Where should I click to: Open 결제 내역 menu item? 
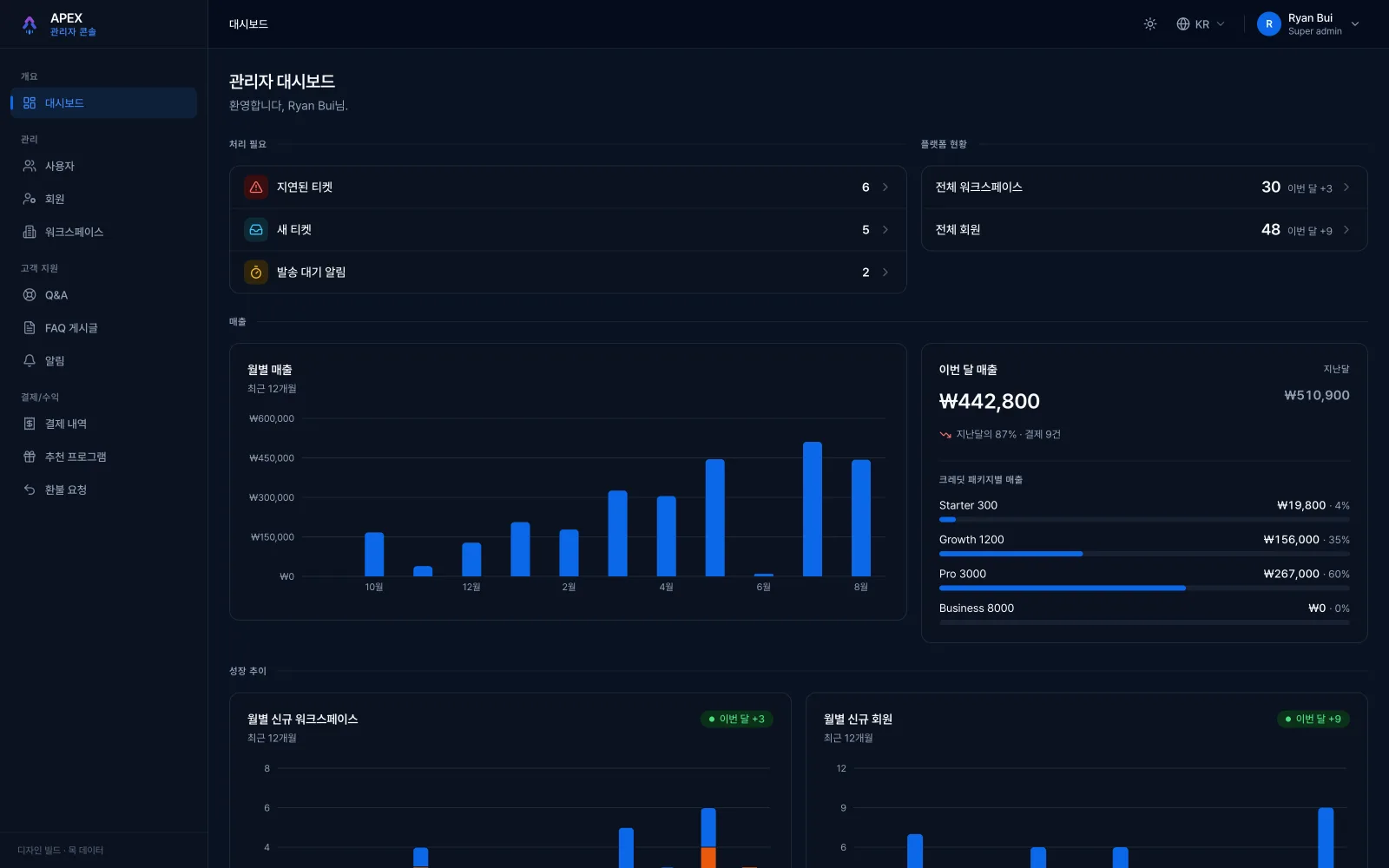(103, 424)
